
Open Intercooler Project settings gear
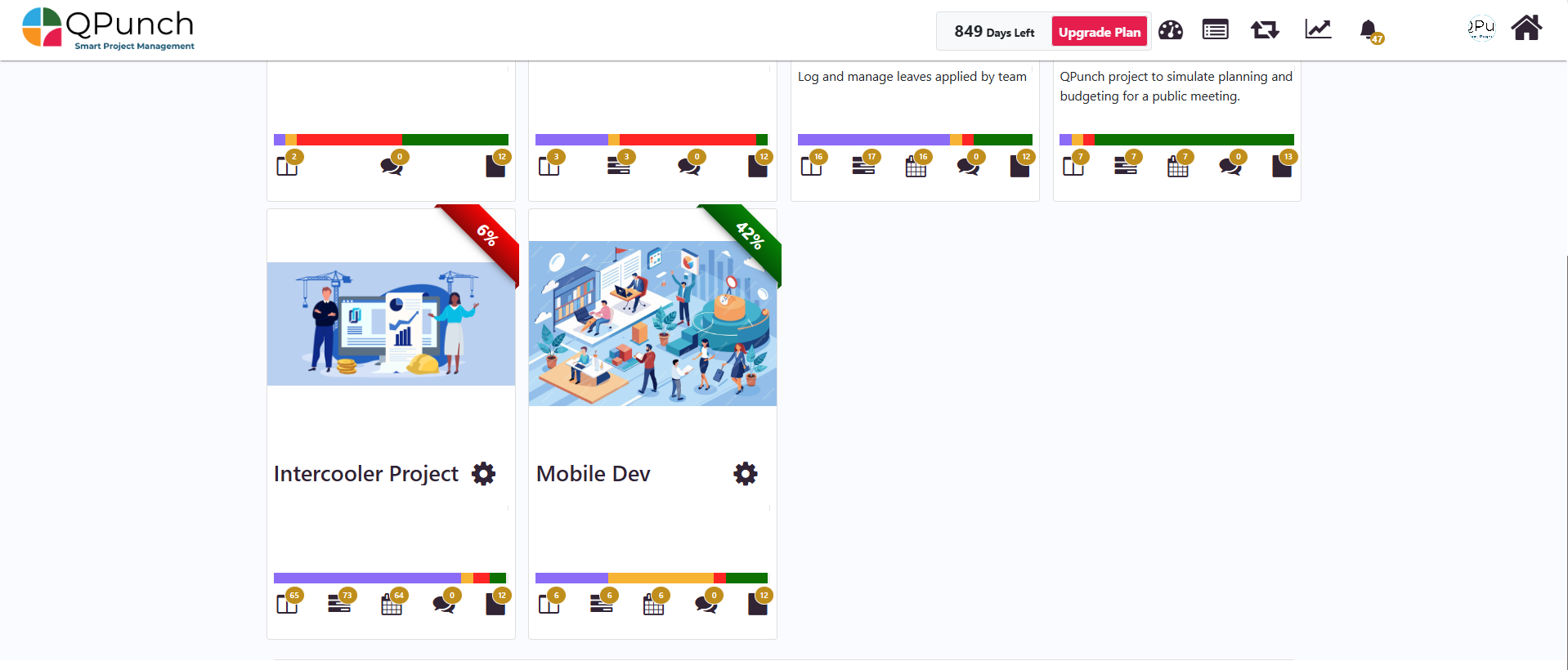pos(484,474)
